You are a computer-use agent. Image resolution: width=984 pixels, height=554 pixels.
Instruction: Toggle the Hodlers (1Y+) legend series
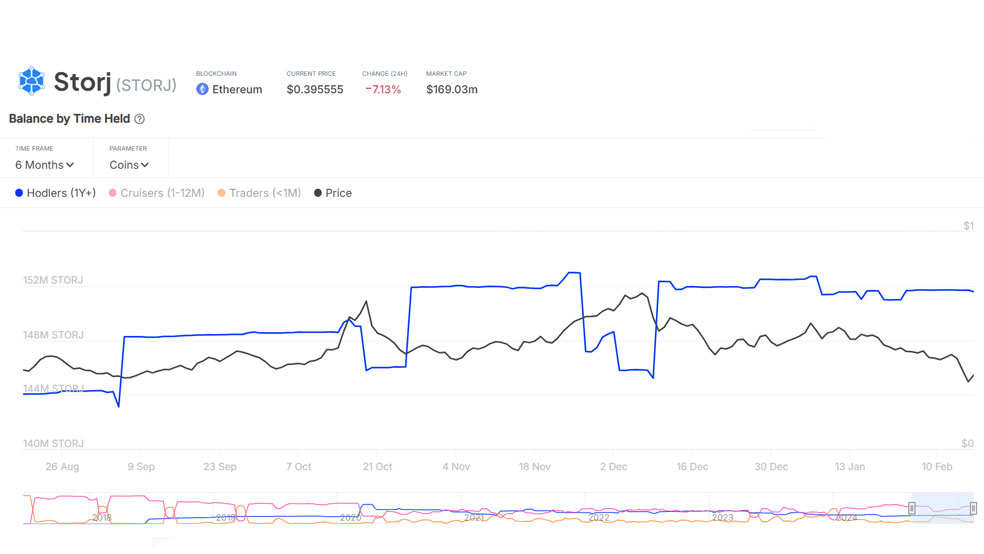pyautogui.click(x=55, y=193)
